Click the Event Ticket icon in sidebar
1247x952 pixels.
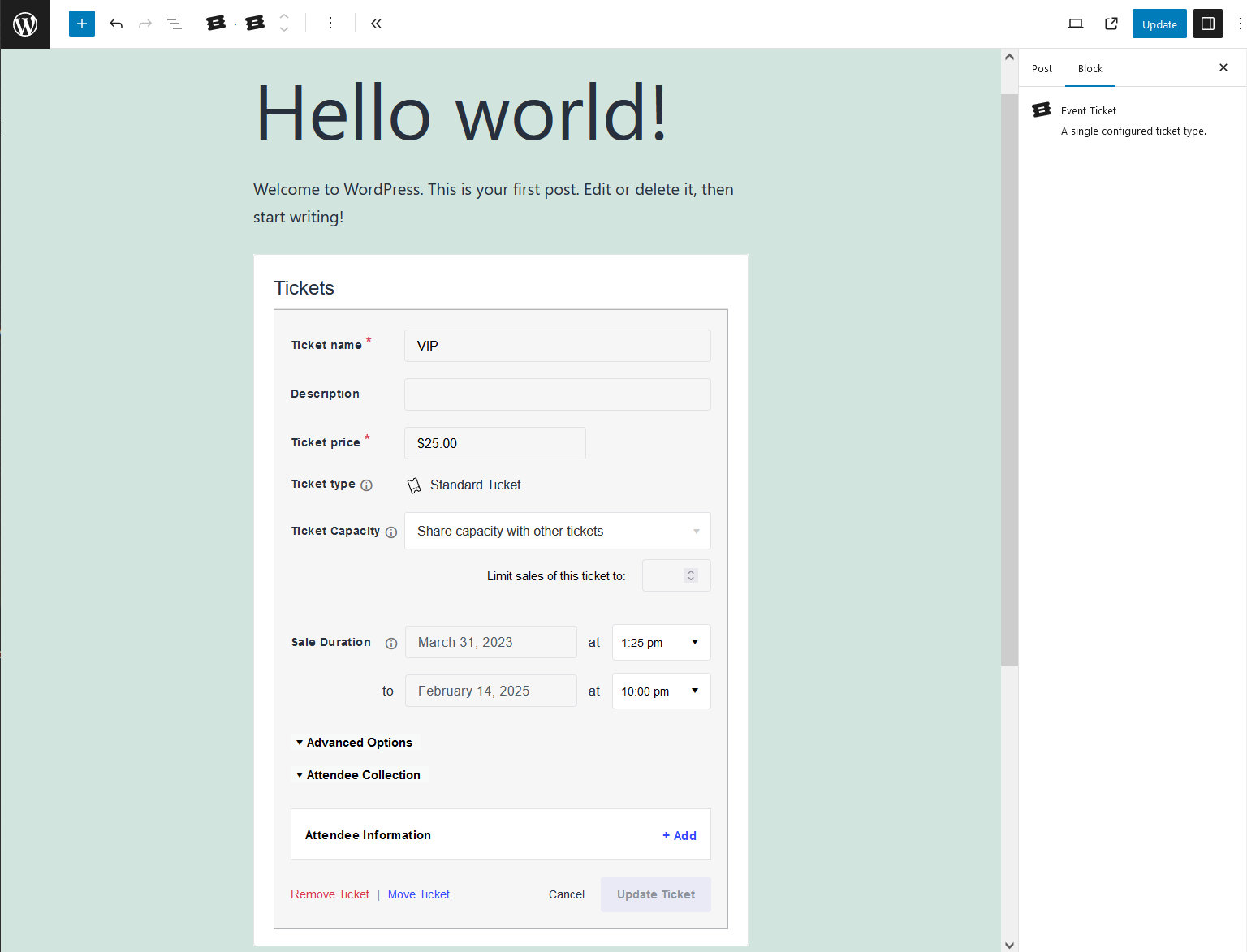pyautogui.click(x=1042, y=110)
